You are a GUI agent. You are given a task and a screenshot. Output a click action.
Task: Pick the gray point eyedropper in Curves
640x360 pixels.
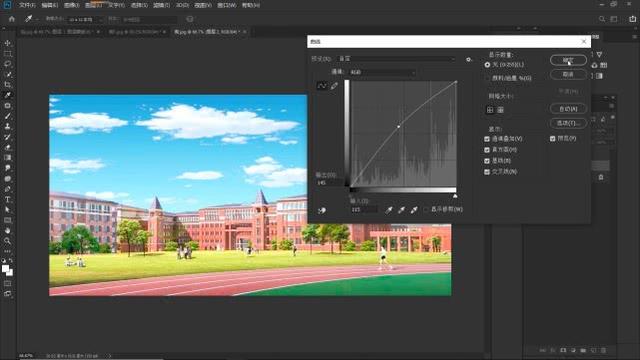[x=401, y=210]
